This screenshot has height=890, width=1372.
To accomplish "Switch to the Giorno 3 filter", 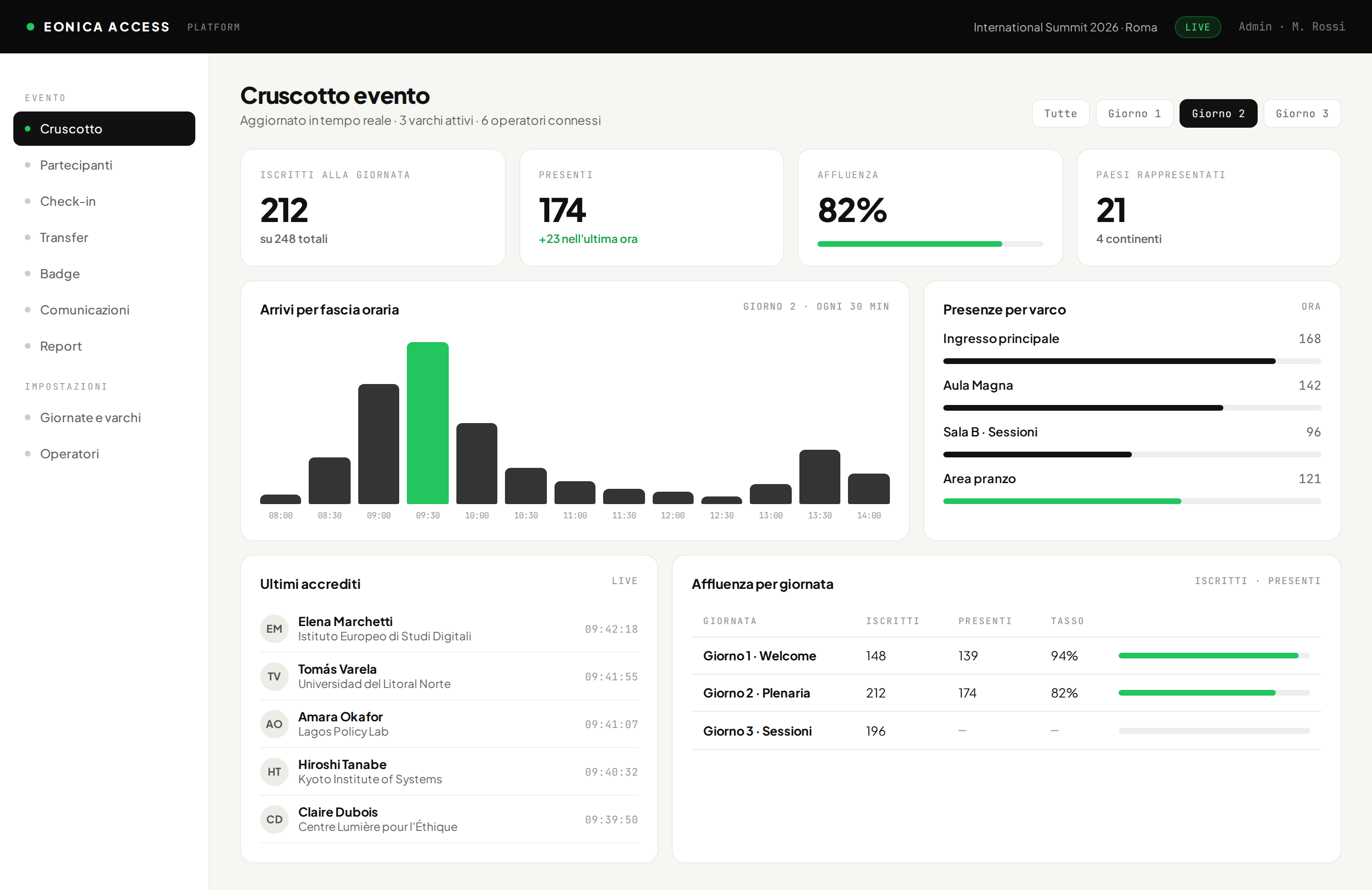I will (x=1301, y=113).
